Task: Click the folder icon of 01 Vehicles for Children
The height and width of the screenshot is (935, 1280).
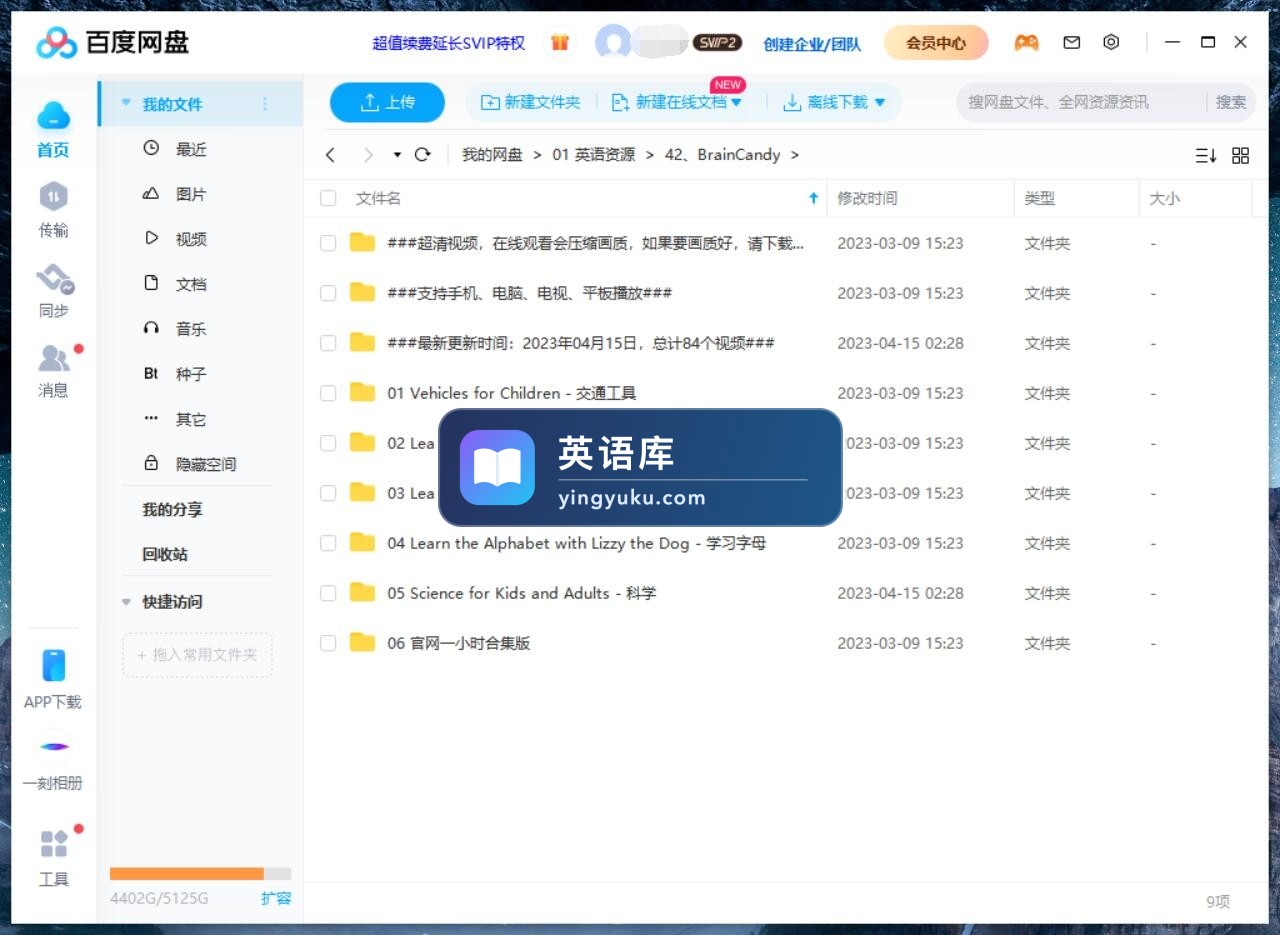Action: (362, 392)
